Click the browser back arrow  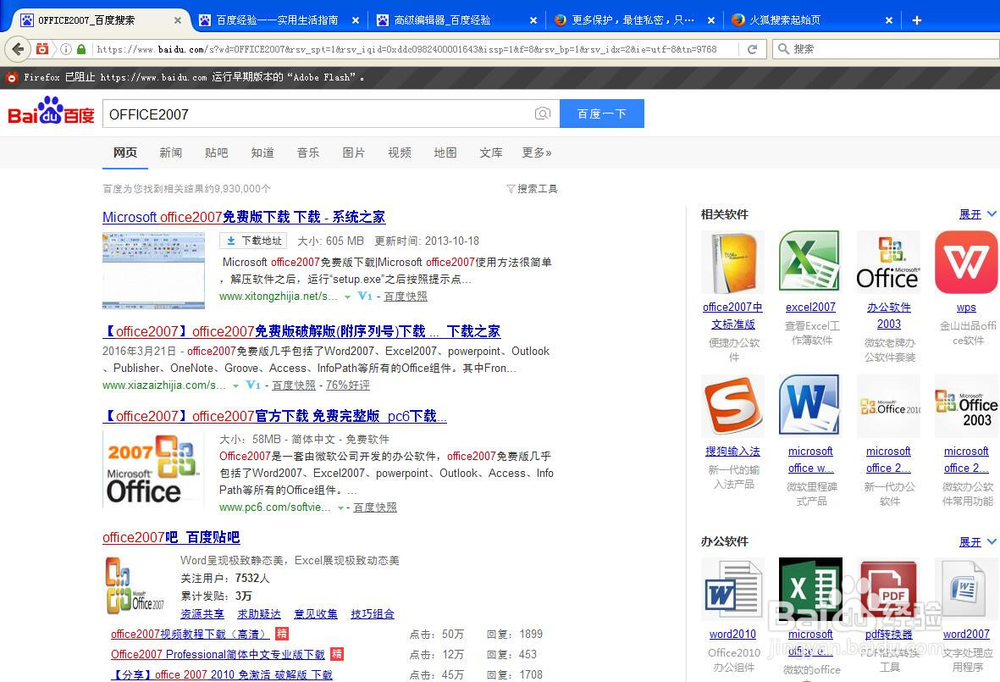click(x=17, y=47)
